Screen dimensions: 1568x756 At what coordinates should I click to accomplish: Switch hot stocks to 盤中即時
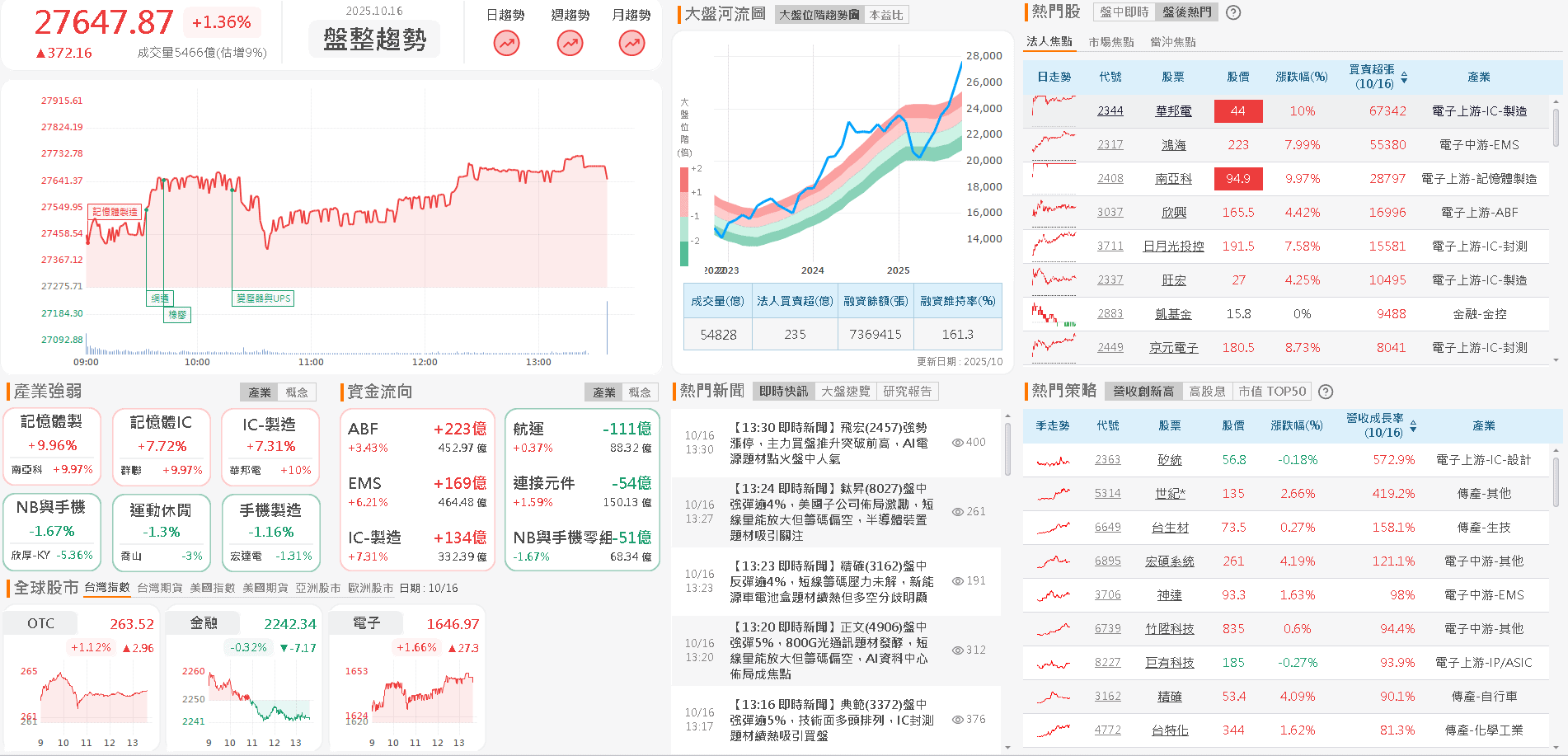coord(1124,12)
